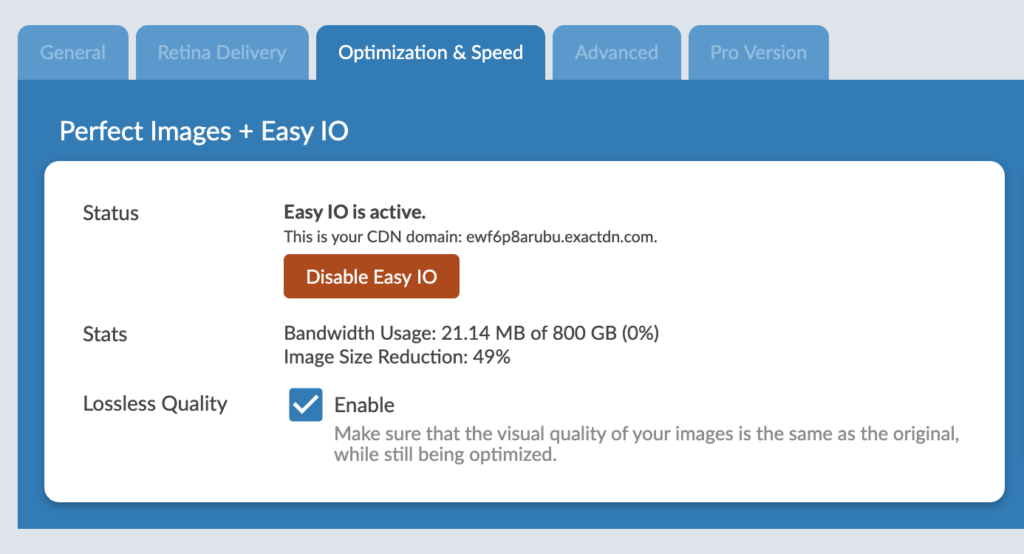
Task: Click the Disable Easy IO button
Action: (372, 276)
